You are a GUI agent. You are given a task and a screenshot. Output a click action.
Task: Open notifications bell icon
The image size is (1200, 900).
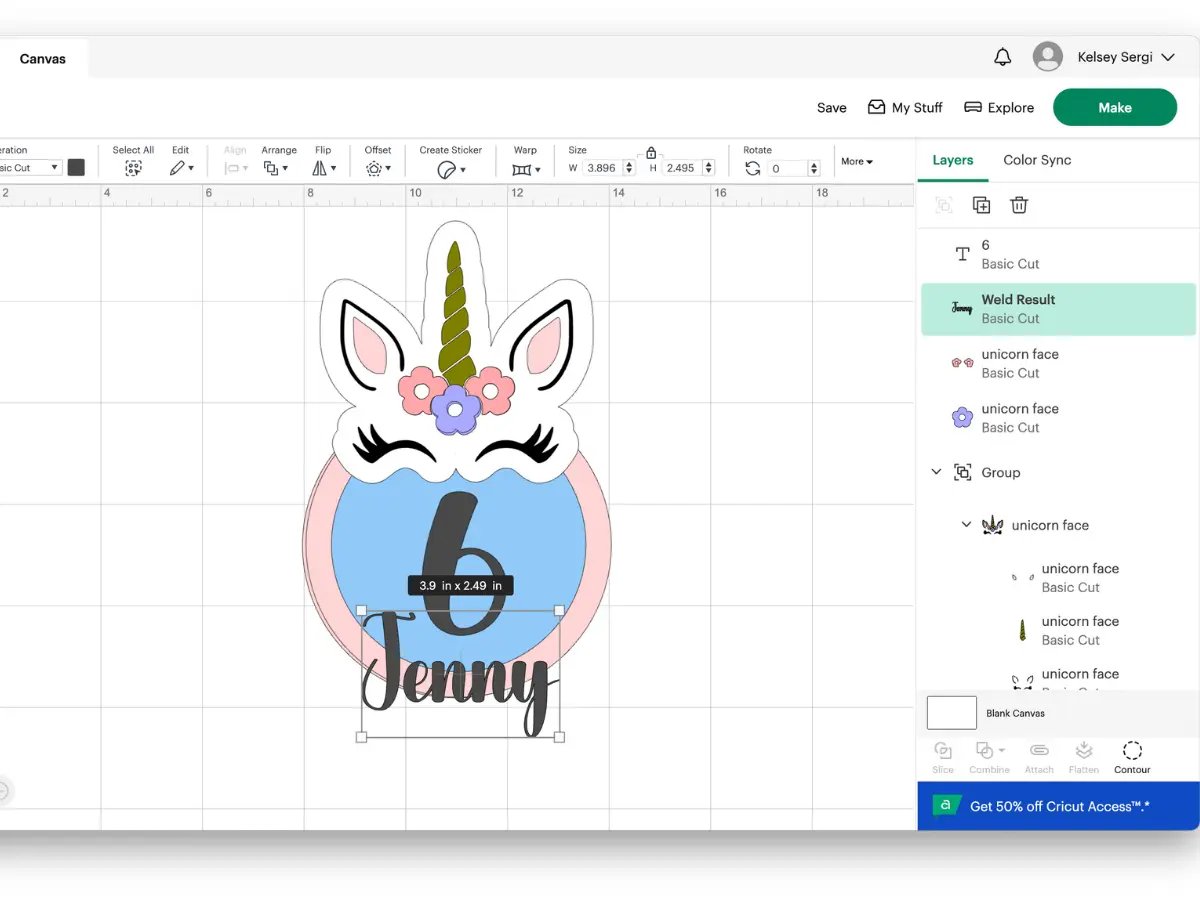[x=1002, y=57]
